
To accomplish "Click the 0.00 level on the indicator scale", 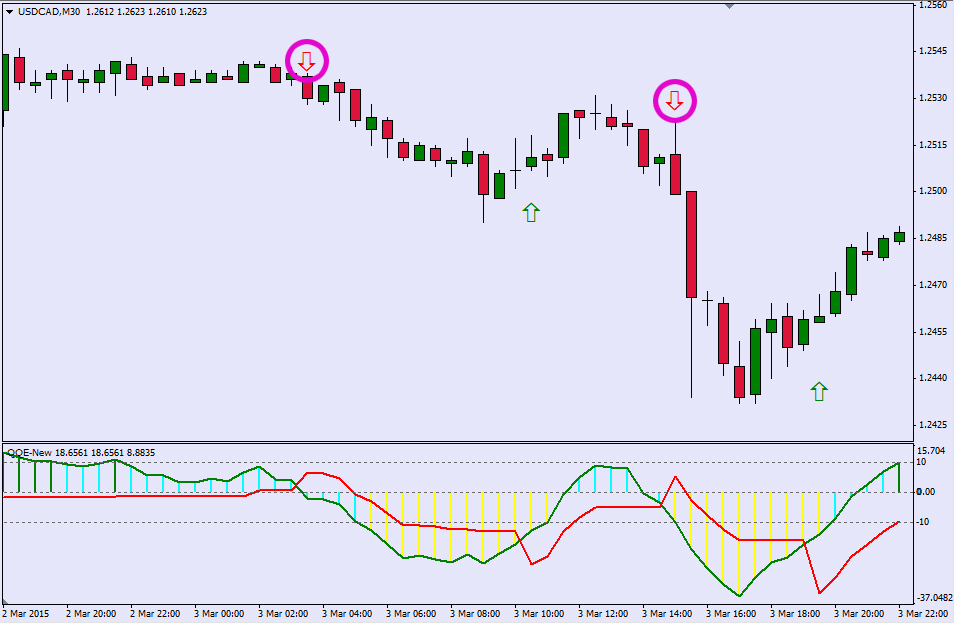I will pyautogui.click(x=926, y=492).
